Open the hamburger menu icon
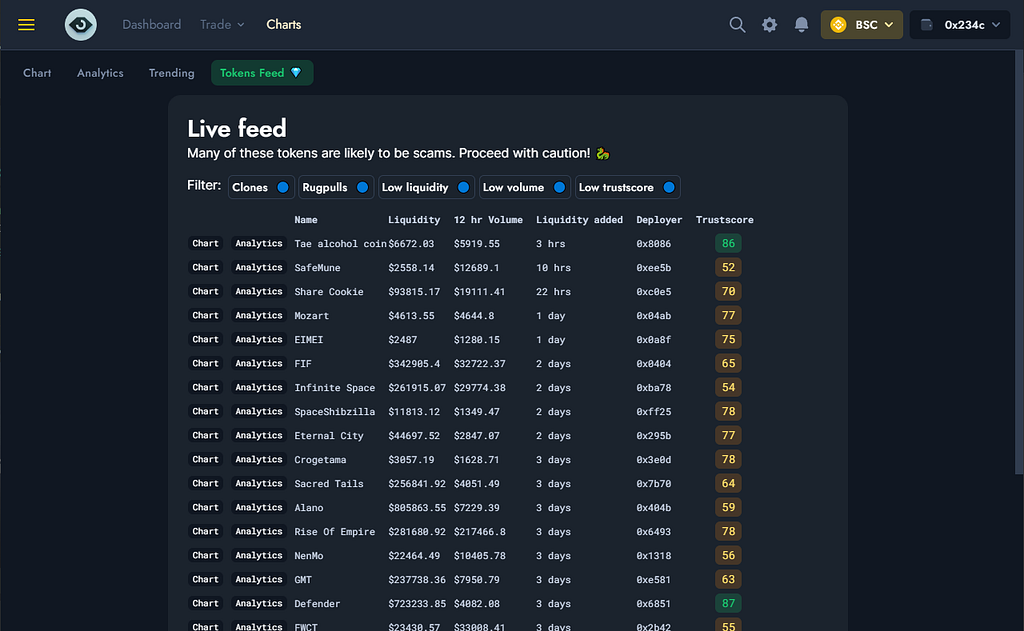1024x631 pixels. (26, 25)
